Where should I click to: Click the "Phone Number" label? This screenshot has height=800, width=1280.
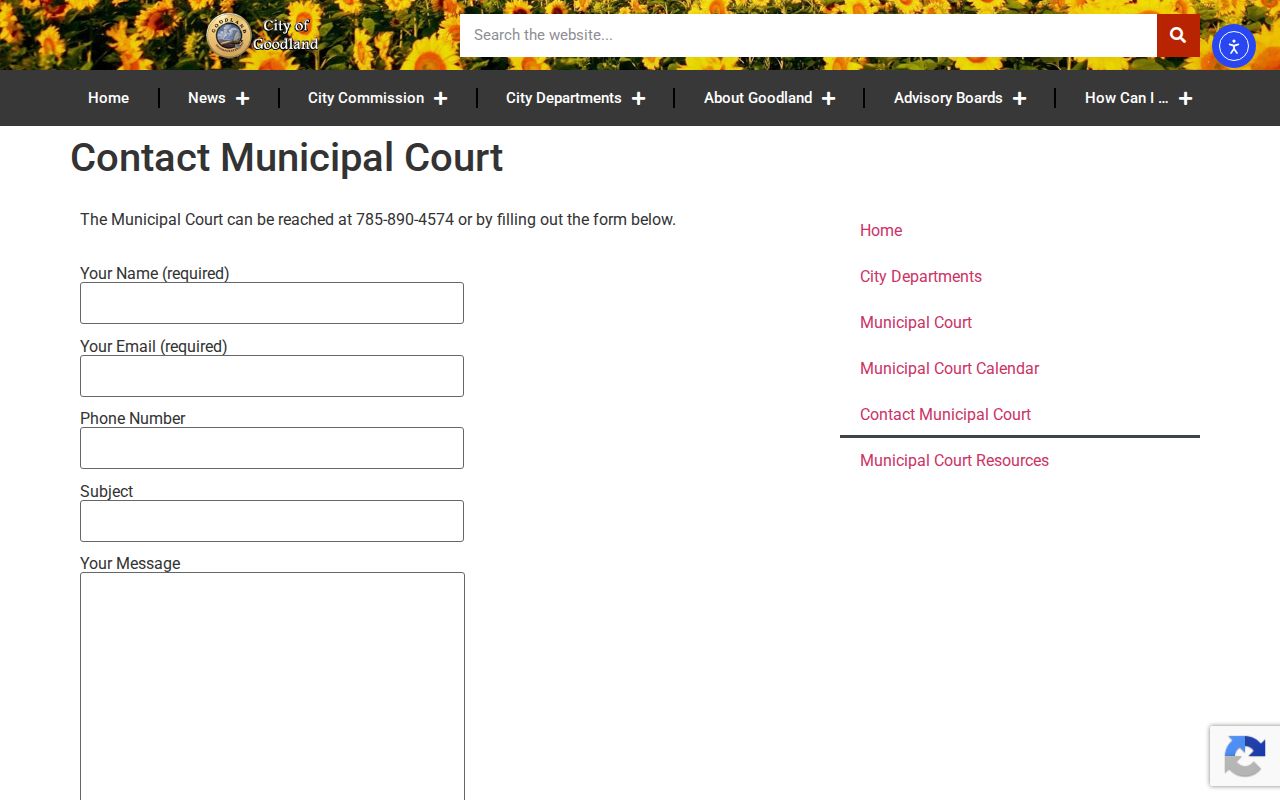click(133, 418)
